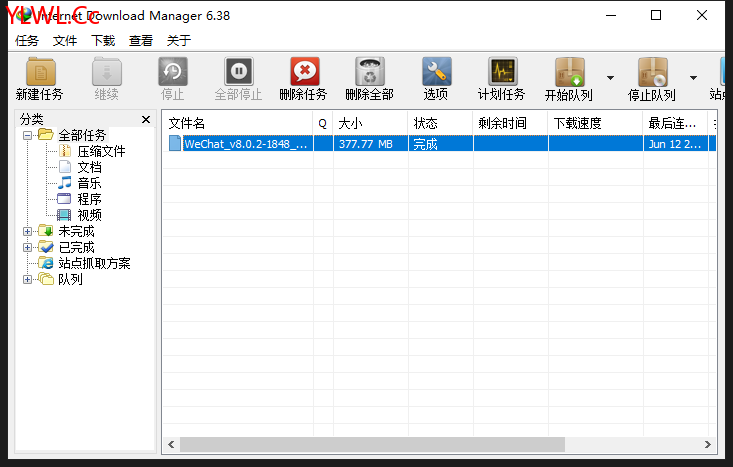The width and height of the screenshot is (733, 467).
Task: Sort by 状态 column header
Action: (x=440, y=123)
